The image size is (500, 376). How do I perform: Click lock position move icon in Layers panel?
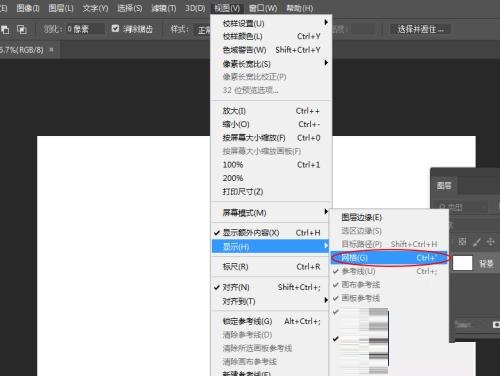coord(490,242)
